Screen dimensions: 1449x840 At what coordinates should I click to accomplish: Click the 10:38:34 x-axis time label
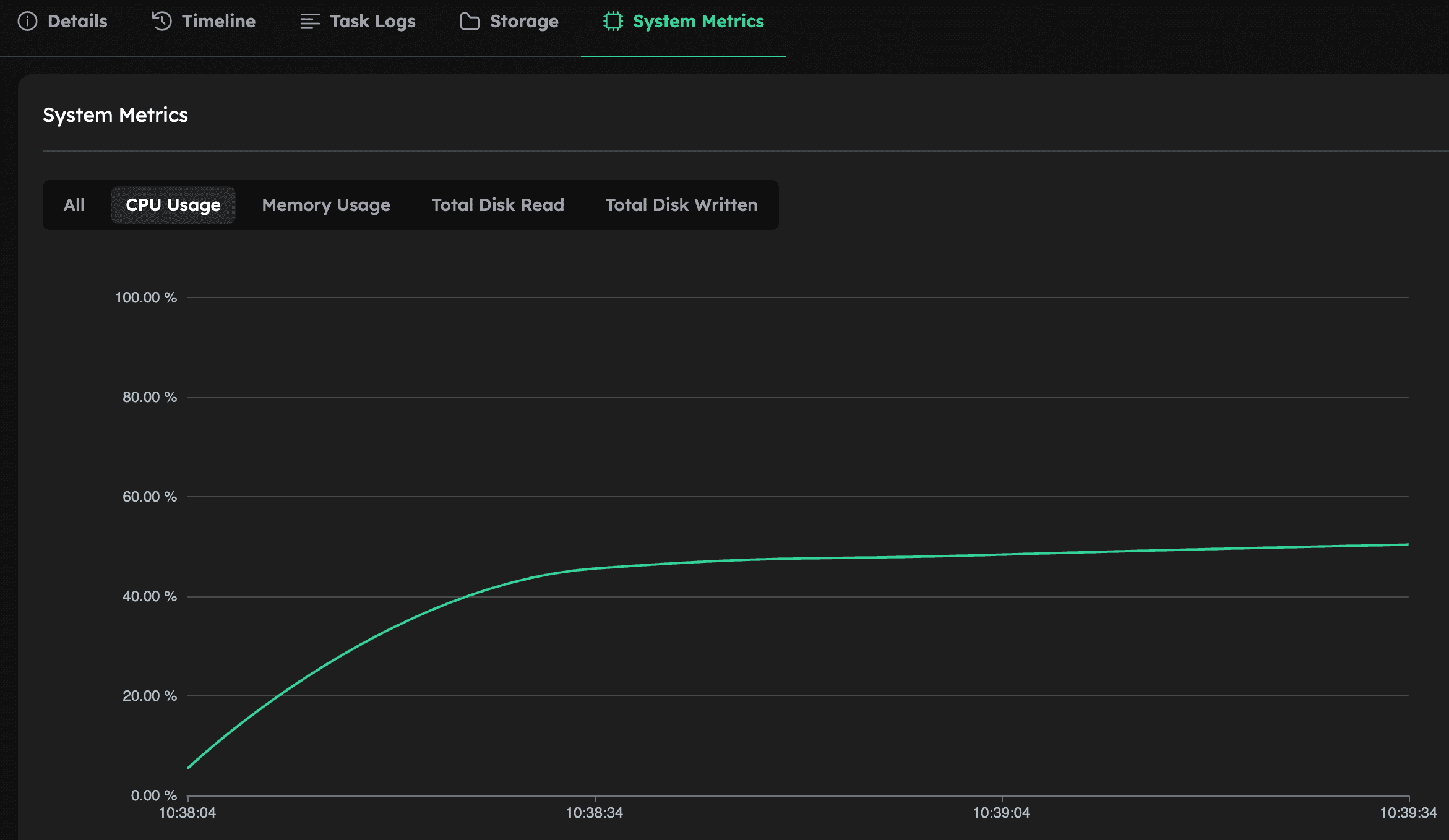coord(594,813)
